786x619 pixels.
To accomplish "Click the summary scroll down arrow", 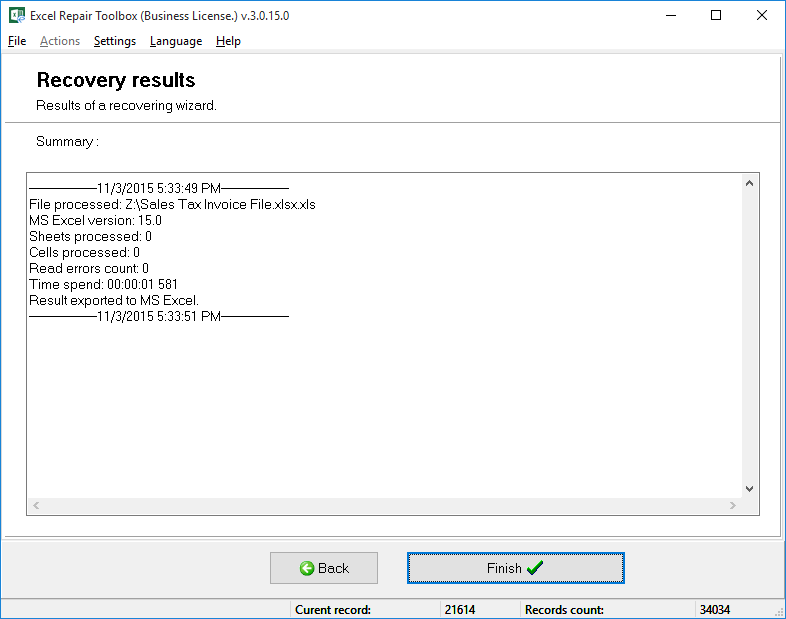I will click(749, 489).
